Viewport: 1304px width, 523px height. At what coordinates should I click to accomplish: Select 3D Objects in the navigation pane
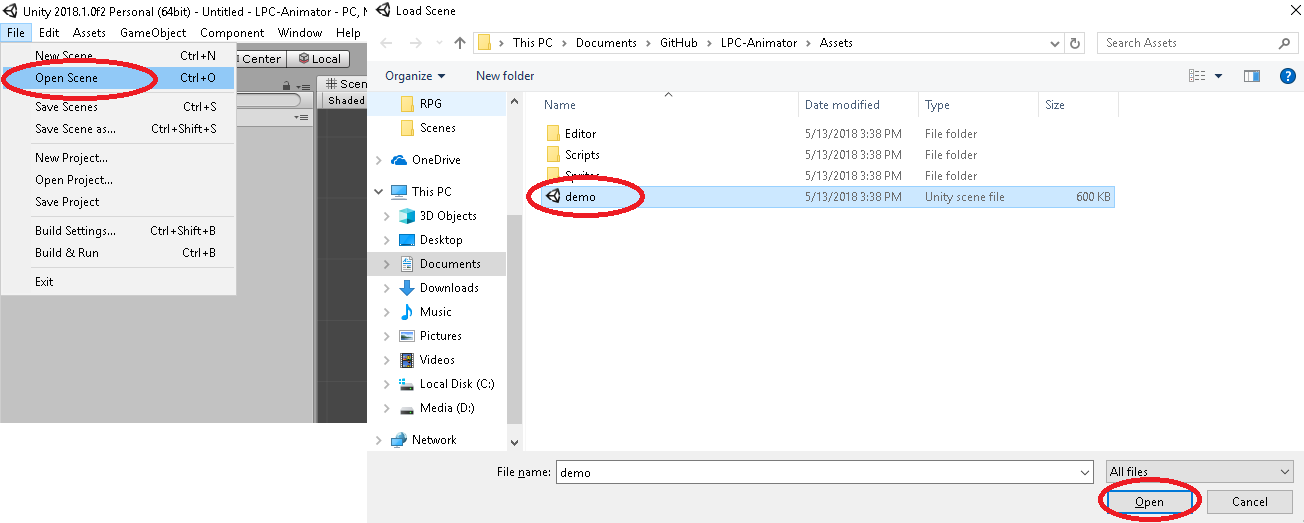pos(448,216)
